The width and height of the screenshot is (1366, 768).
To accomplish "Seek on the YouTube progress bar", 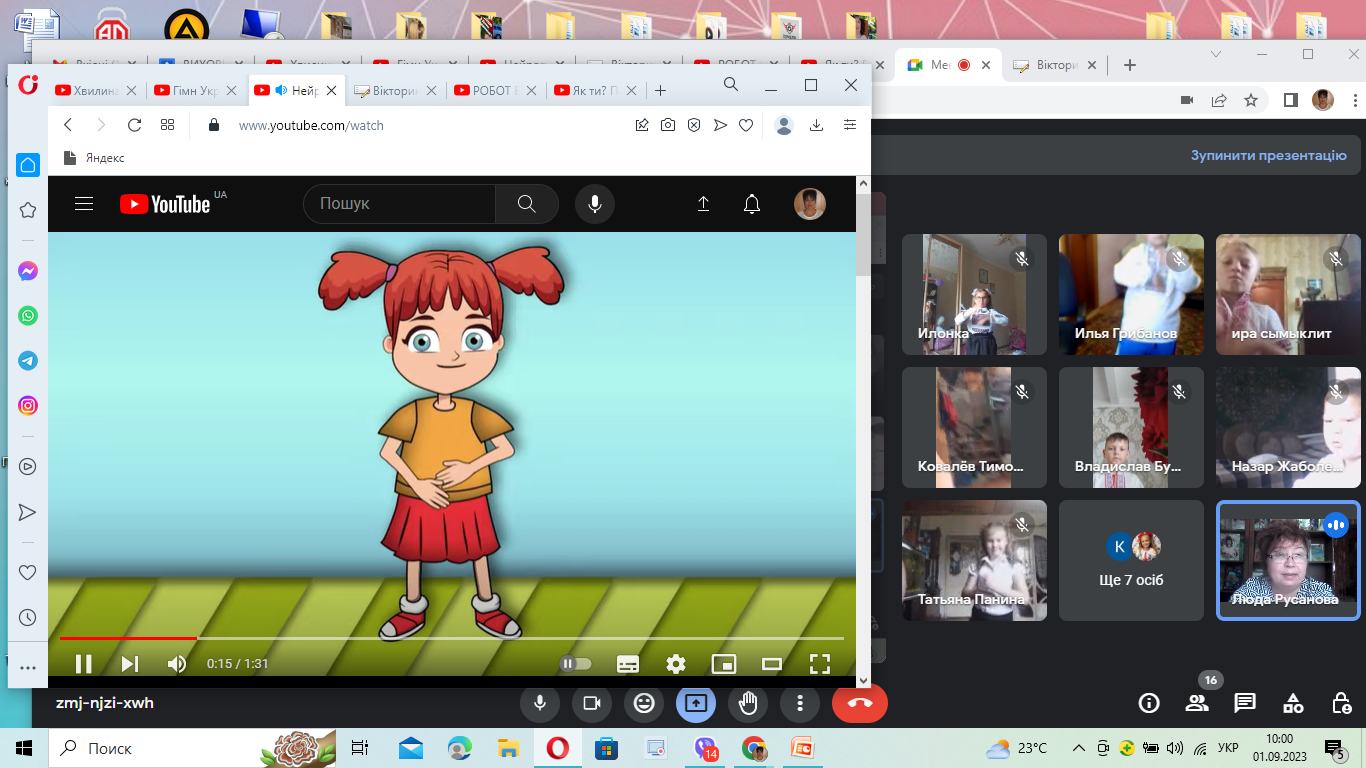I will (452, 638).
